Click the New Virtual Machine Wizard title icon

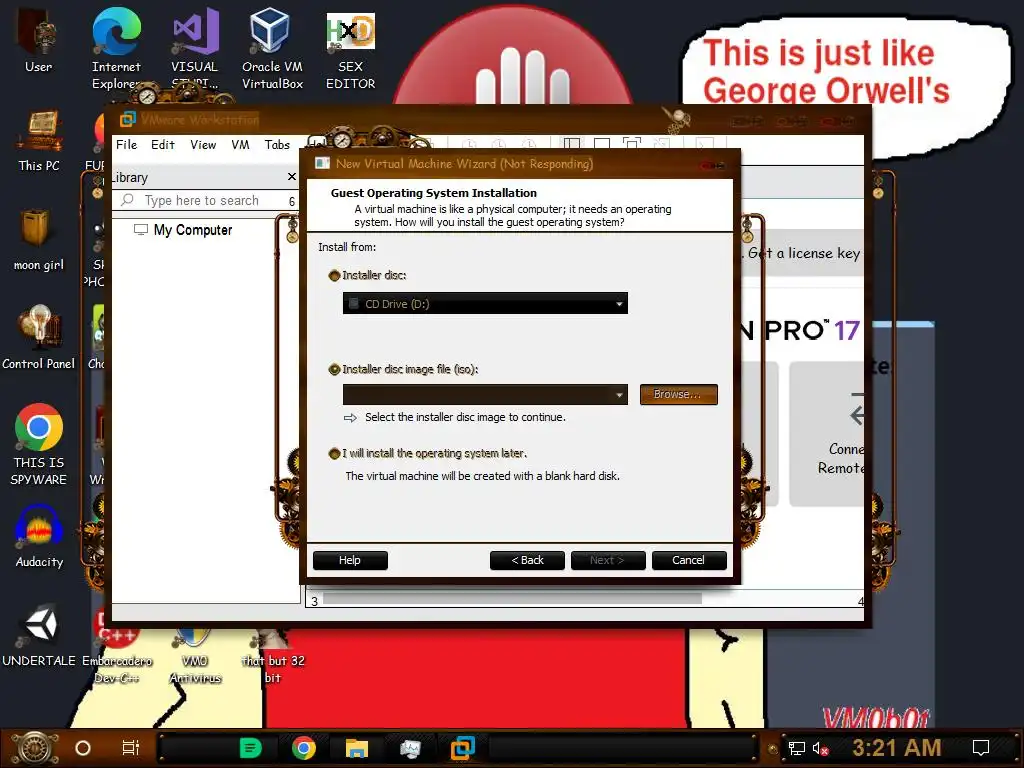coord(322,163)
